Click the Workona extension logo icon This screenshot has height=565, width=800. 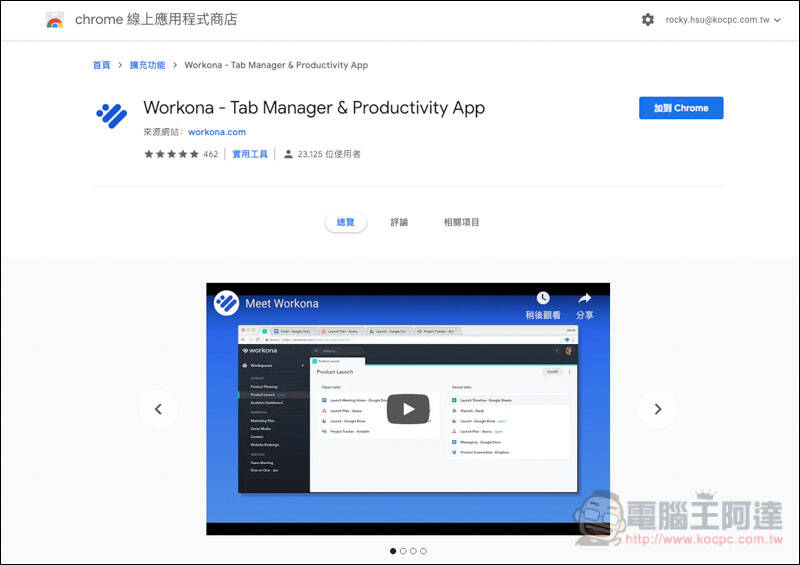pos(112,116)
